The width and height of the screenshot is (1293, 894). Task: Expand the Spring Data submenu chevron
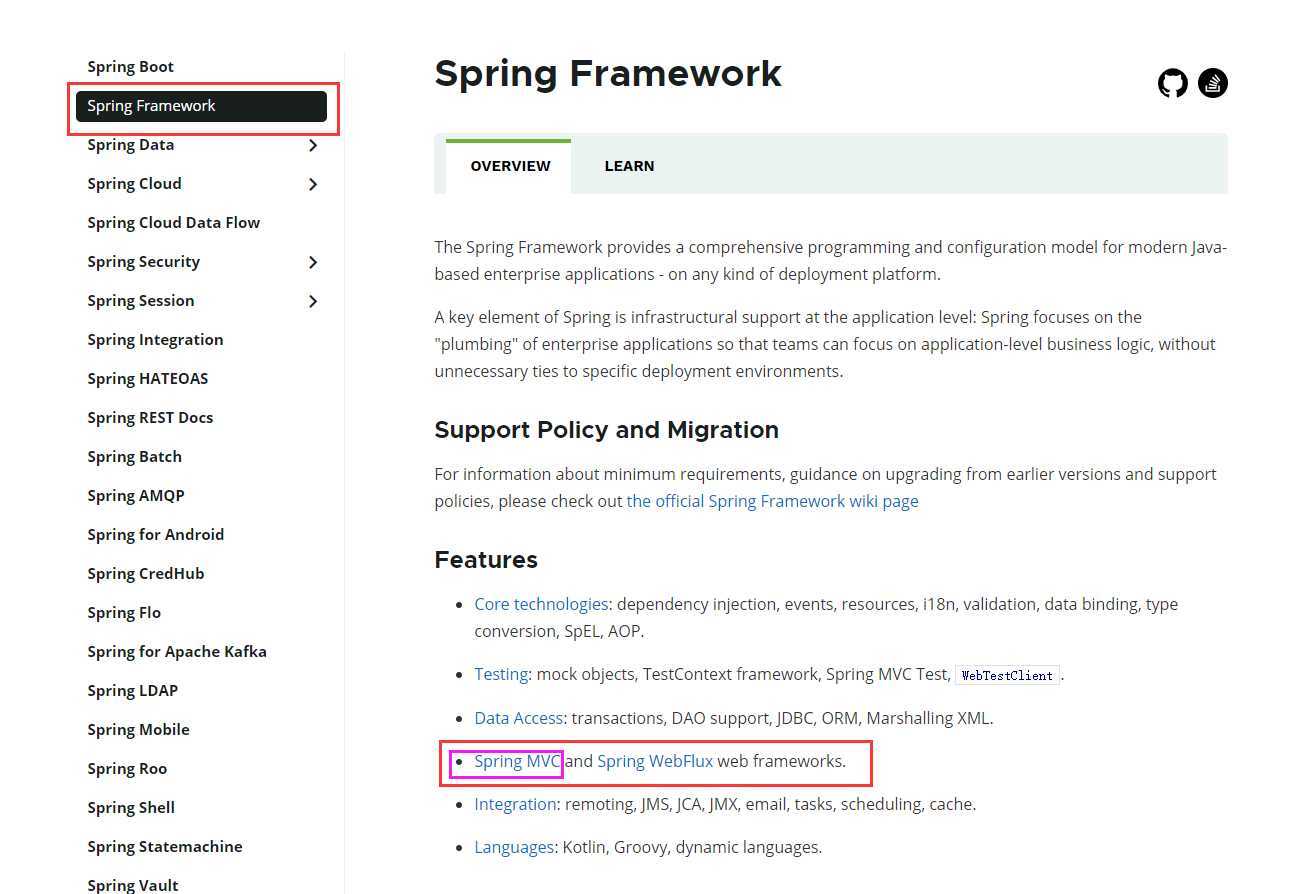[x=313, y=145]
